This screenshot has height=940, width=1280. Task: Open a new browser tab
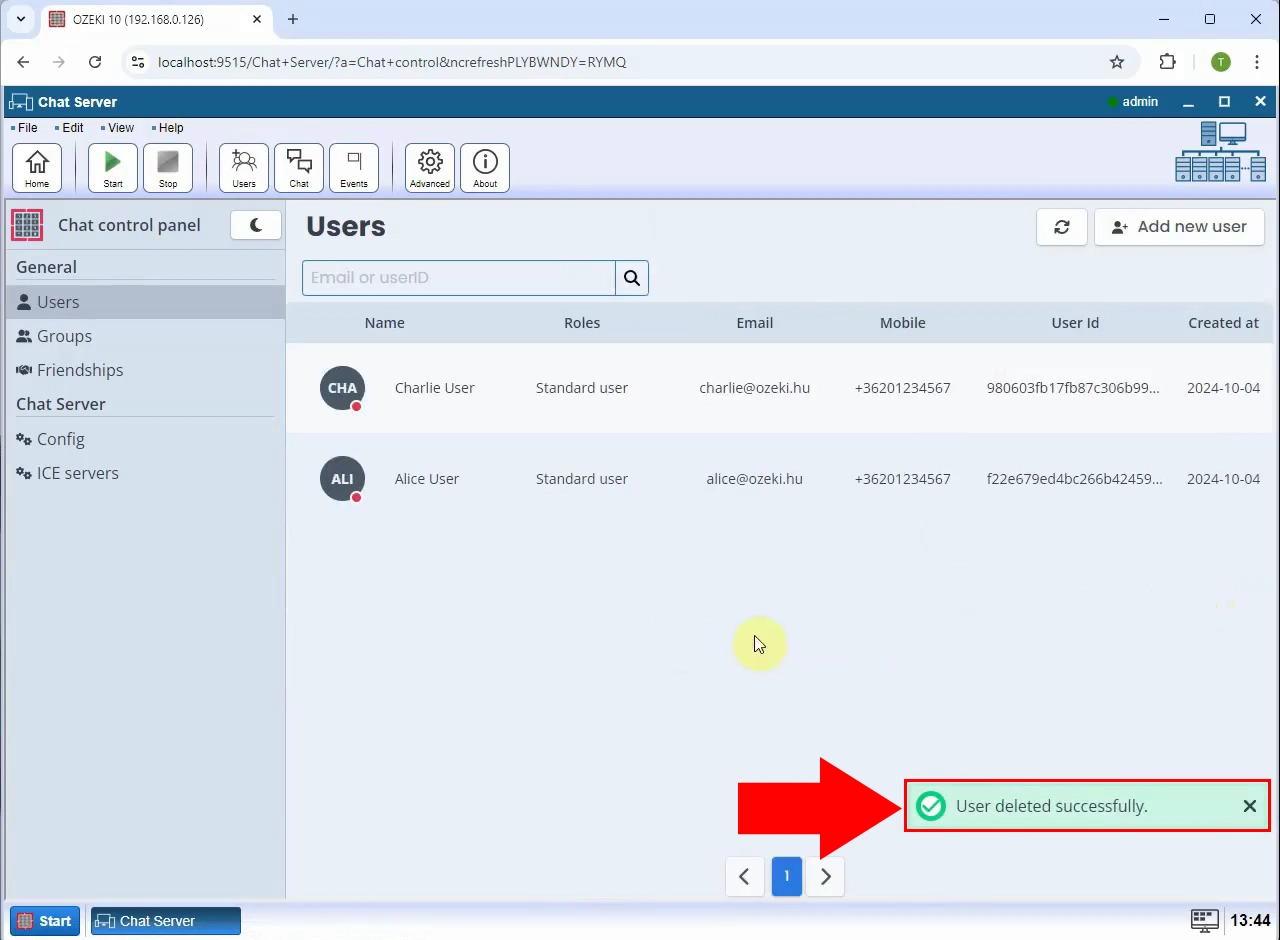click(293, 19)
